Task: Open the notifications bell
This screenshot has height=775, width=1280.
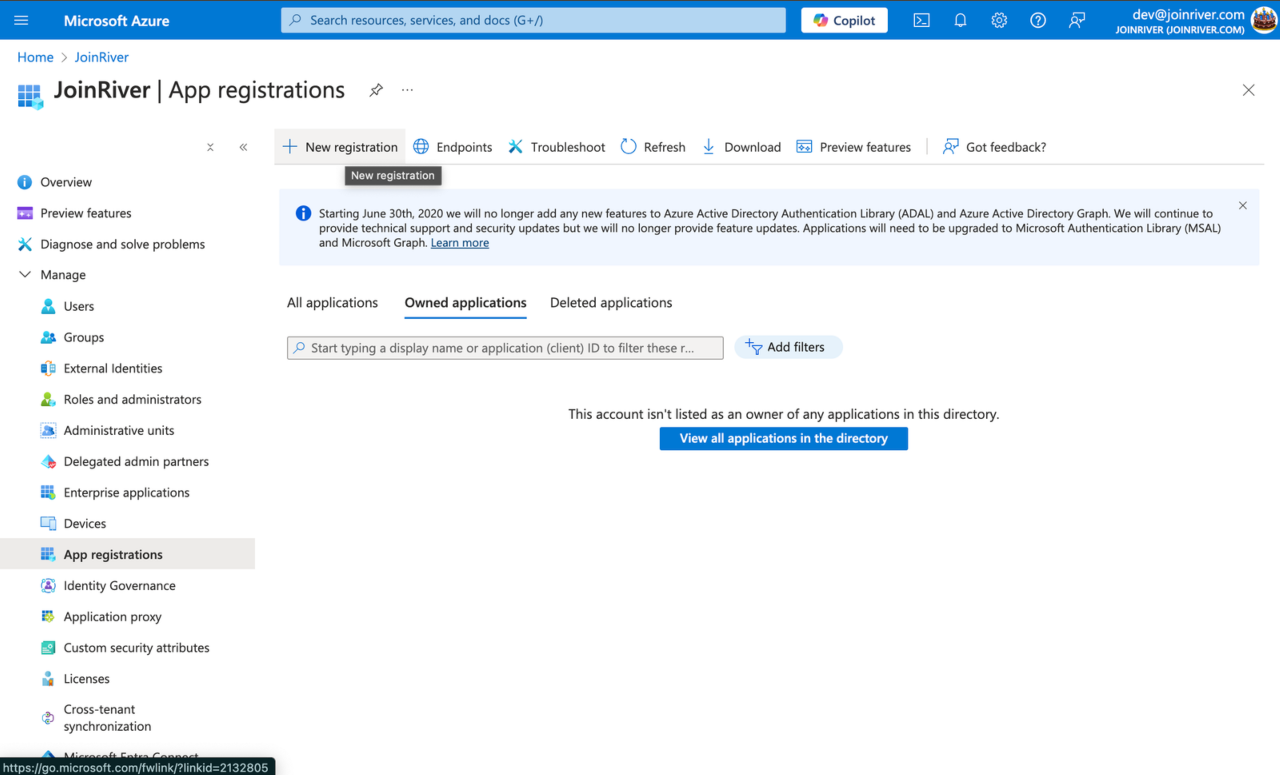Action: [960, 19]
